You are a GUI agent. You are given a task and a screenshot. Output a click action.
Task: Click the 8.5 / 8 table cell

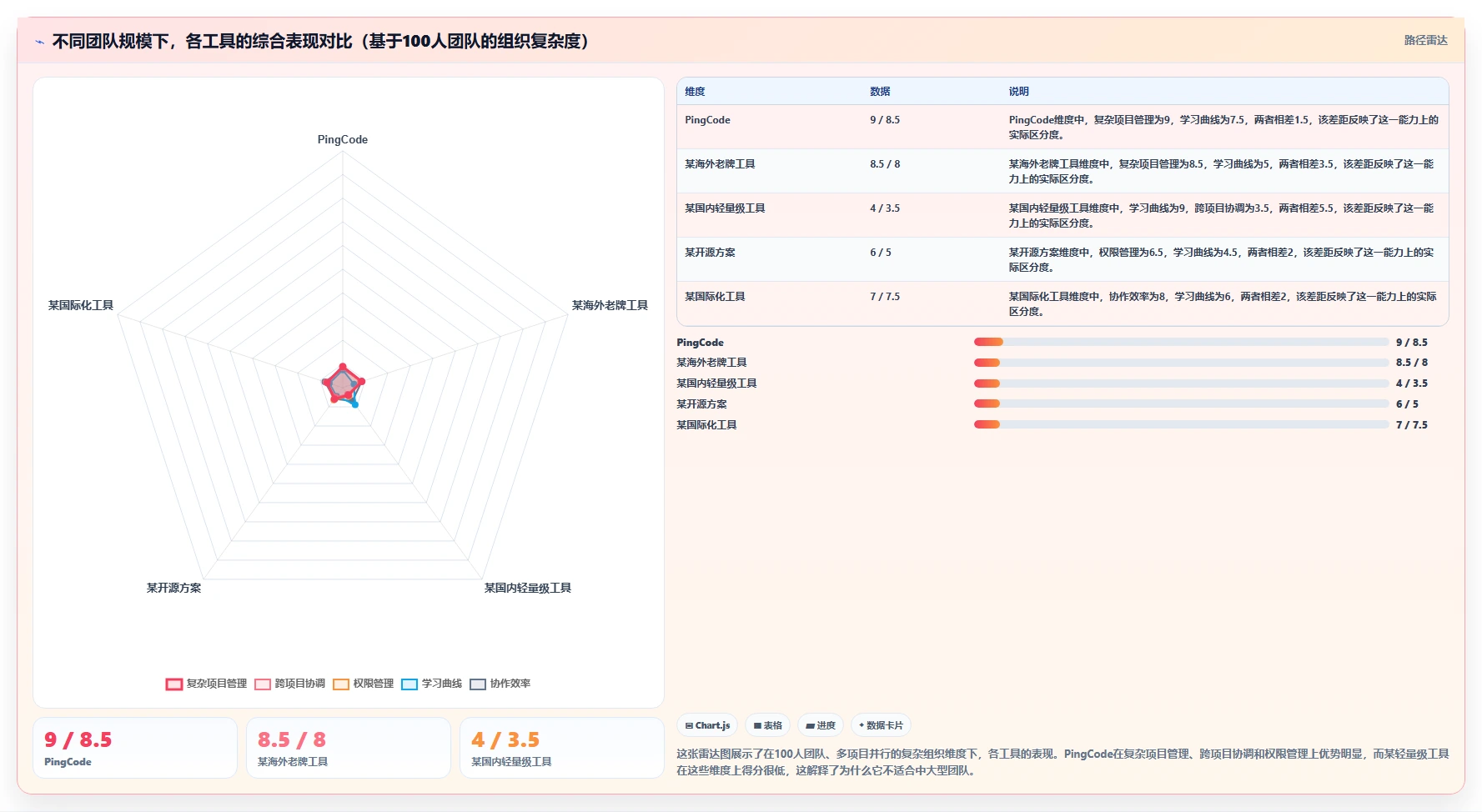click(x=885, y=164)
